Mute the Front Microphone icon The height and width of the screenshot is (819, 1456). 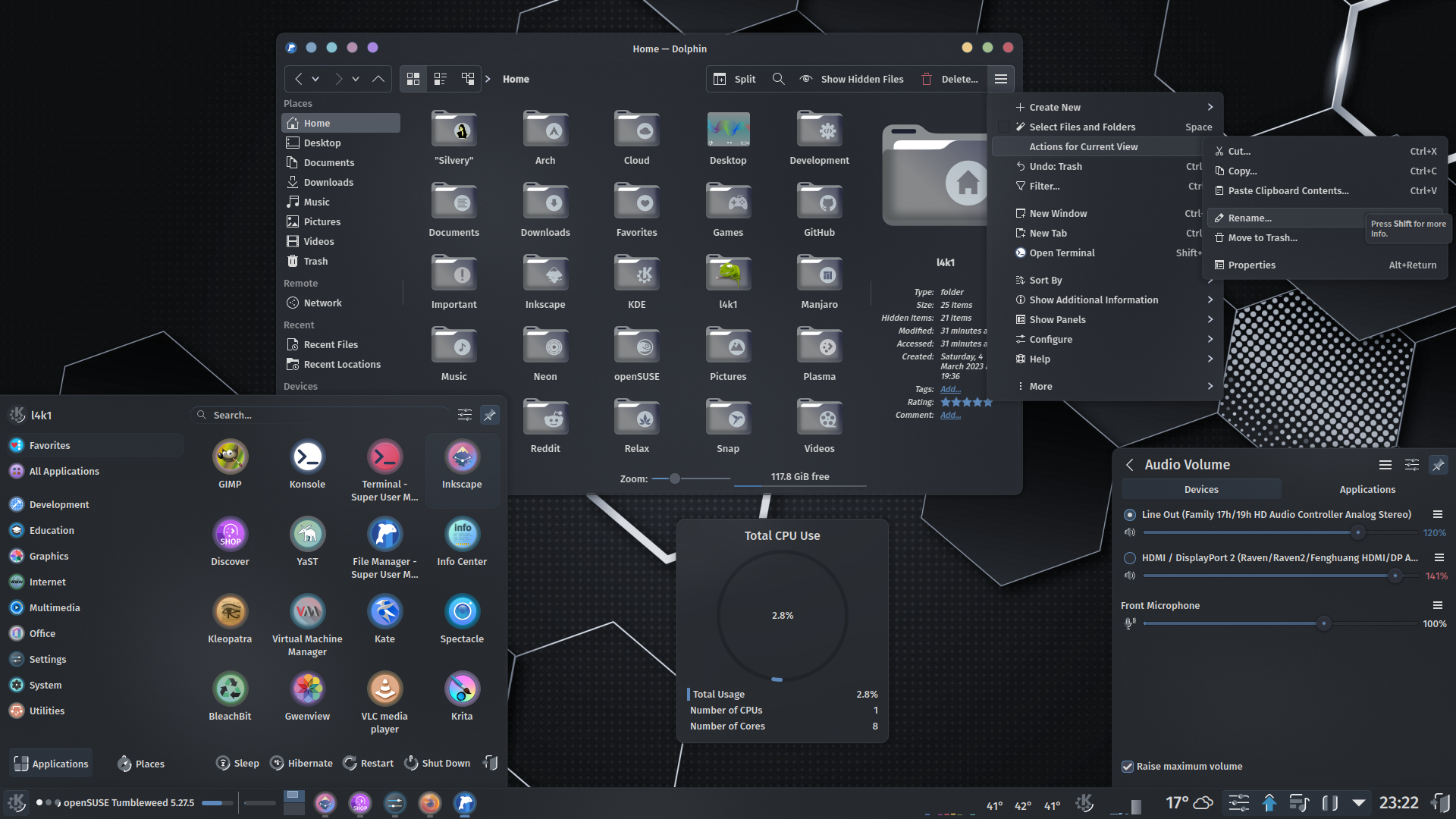coord(1130,623)
